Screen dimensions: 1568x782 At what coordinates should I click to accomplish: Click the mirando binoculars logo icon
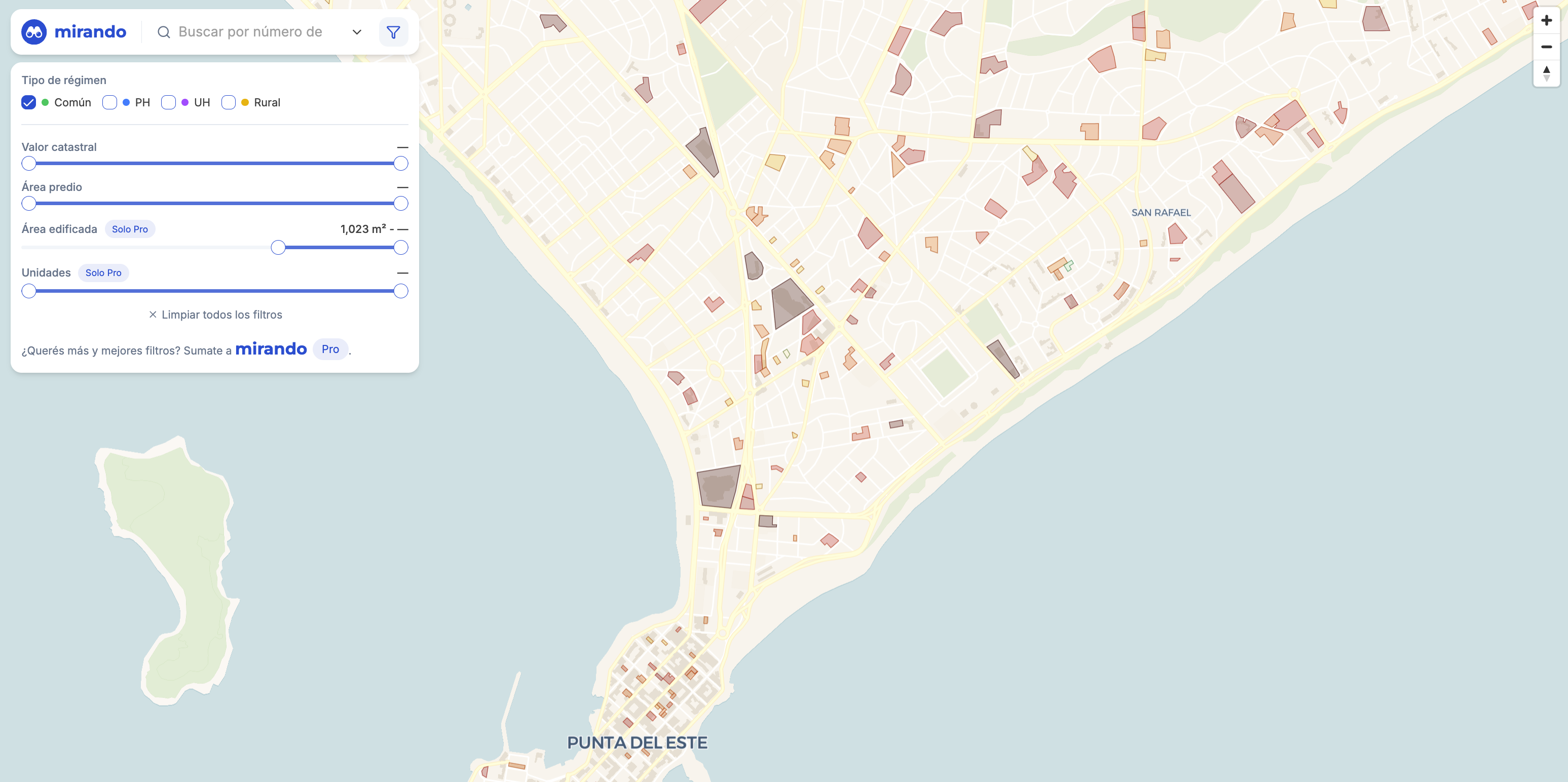pos(34,31)
